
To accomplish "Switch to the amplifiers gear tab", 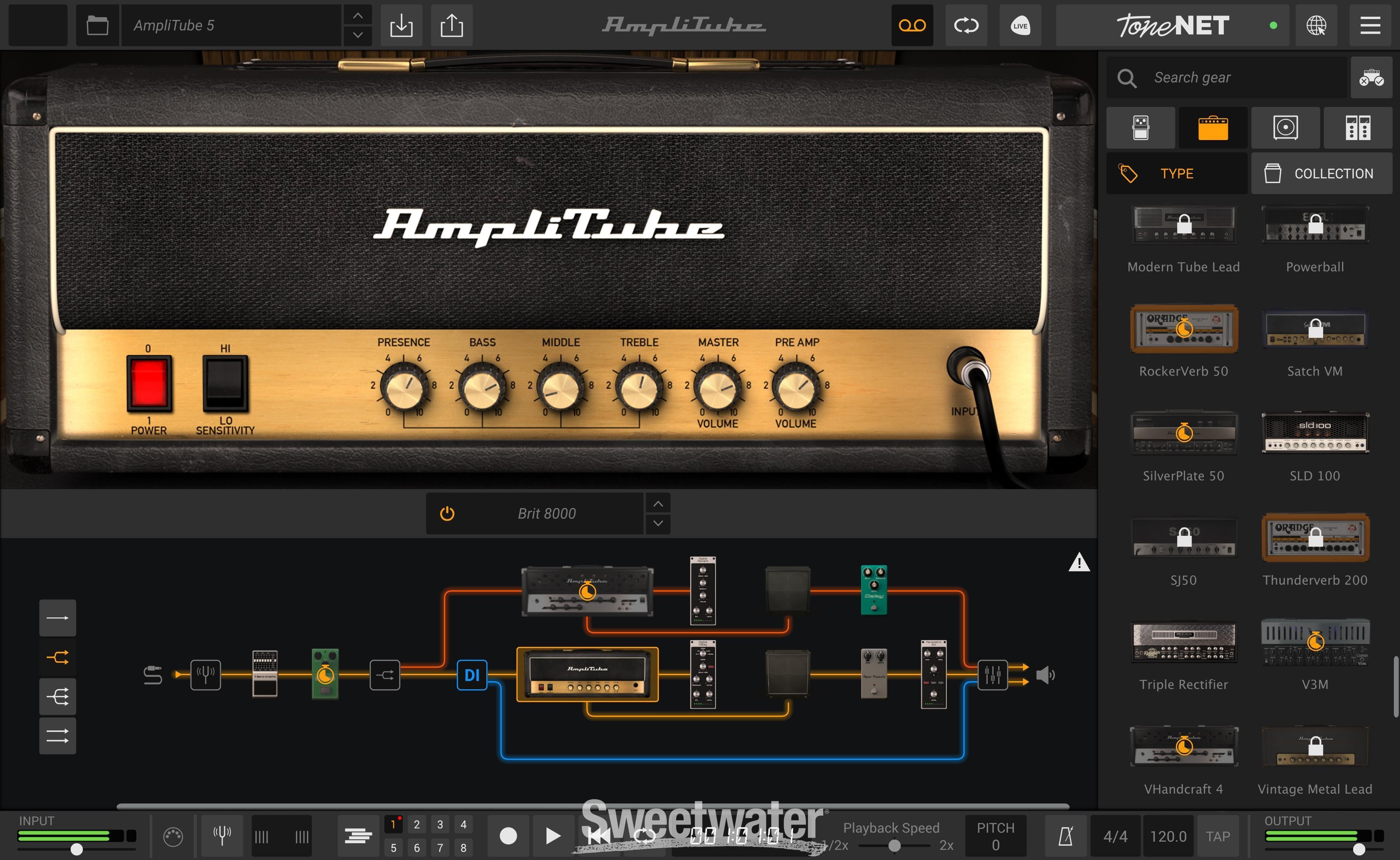I will point(1213,127).
